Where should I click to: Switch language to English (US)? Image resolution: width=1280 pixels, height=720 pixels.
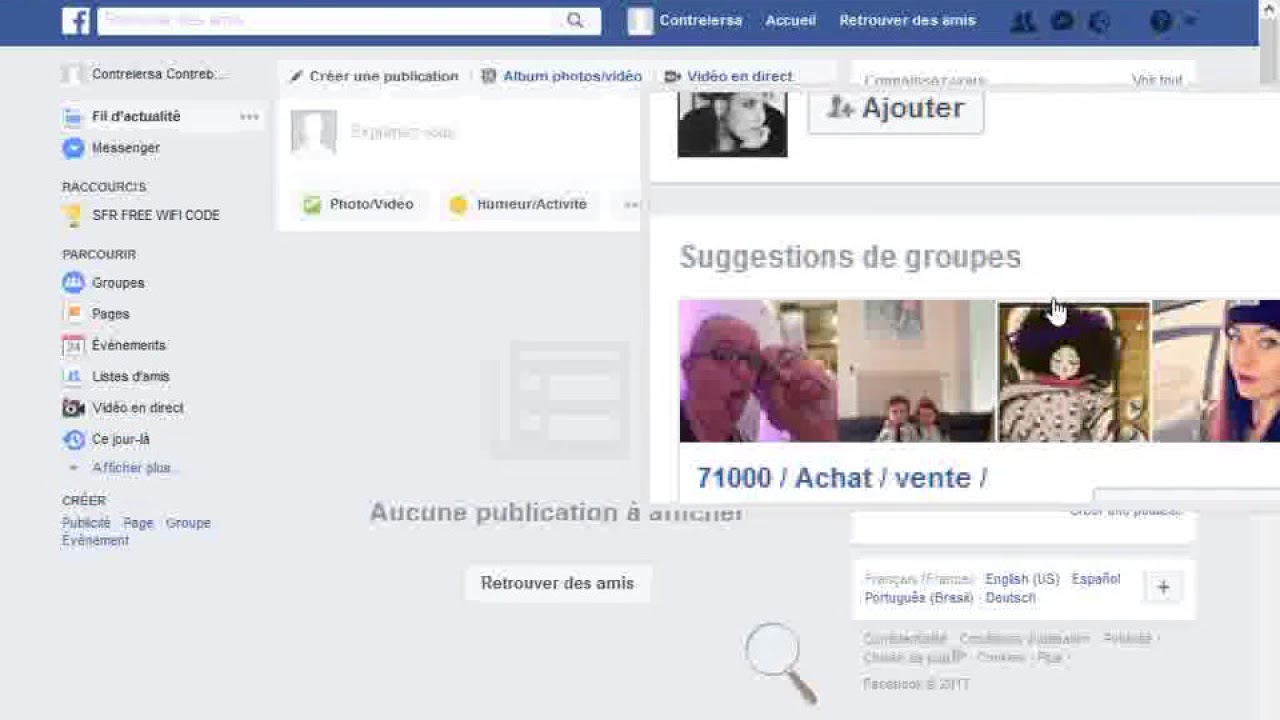click(1022, 578)
